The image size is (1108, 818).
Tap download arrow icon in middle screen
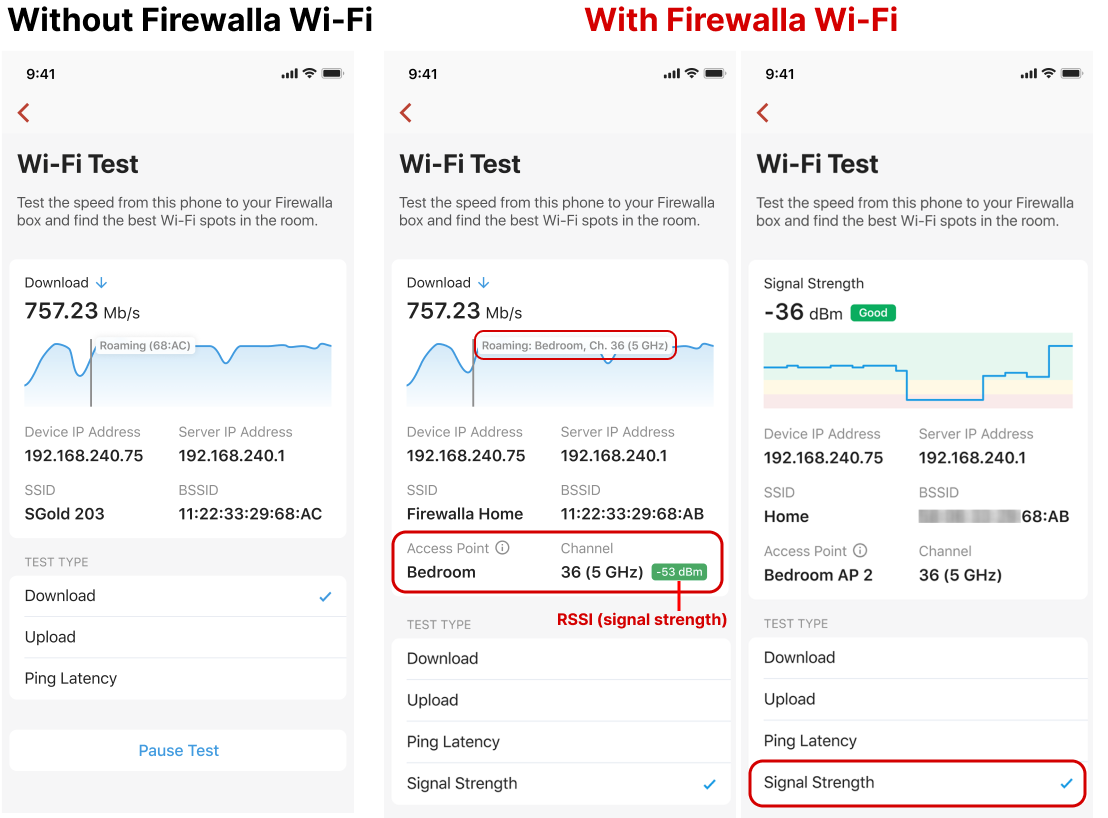(483, 283)
